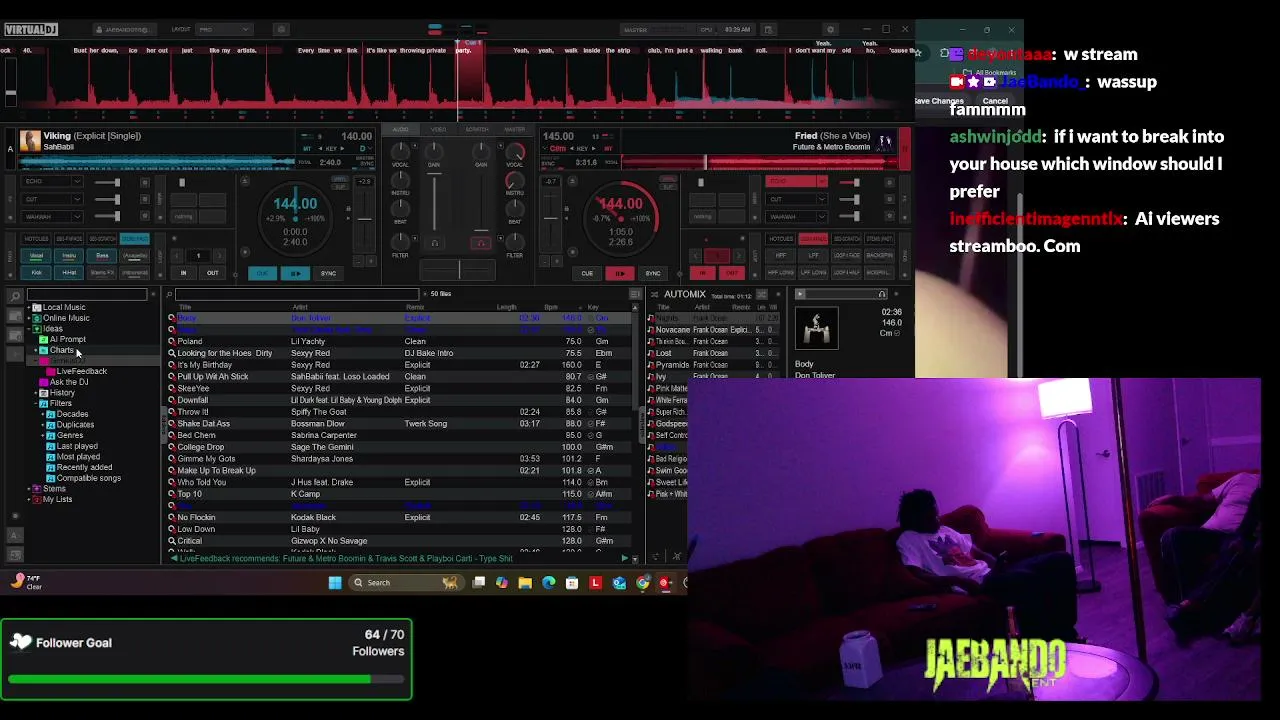Click the weather widget showing 74°F

pos(25,582)
